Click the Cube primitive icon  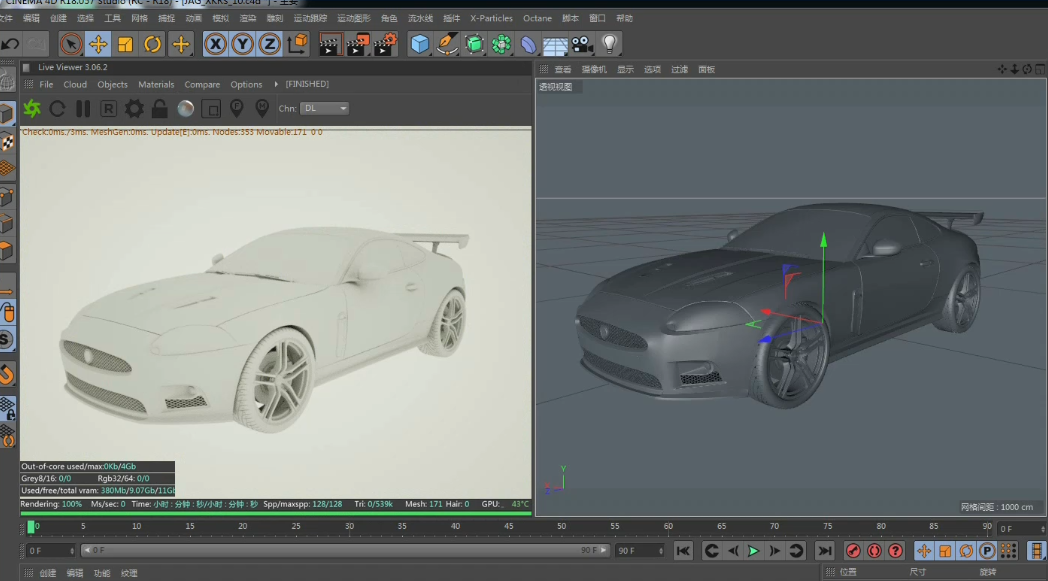point(420,44)
